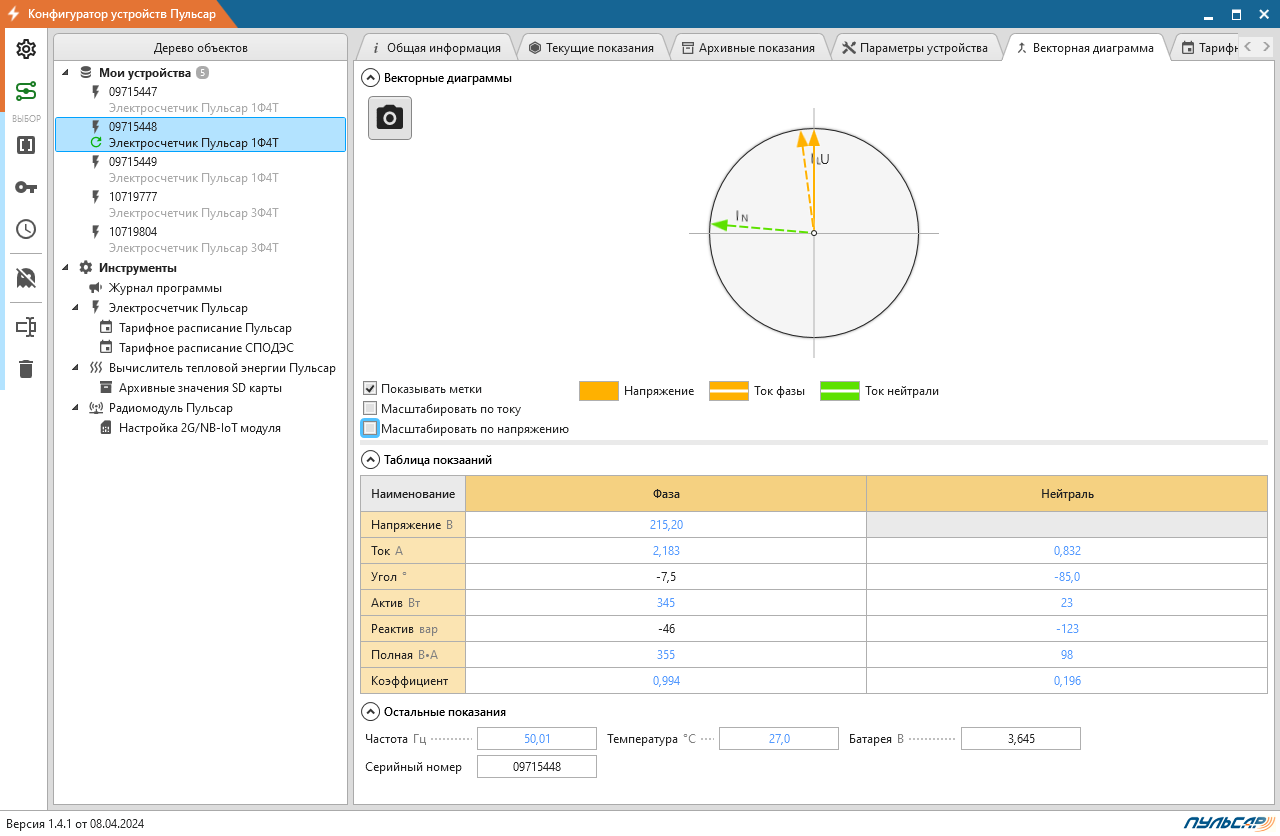Click the brackets icon in the left sidebar
Viewport: 1280px width, 836px height.
pos(26,145)
